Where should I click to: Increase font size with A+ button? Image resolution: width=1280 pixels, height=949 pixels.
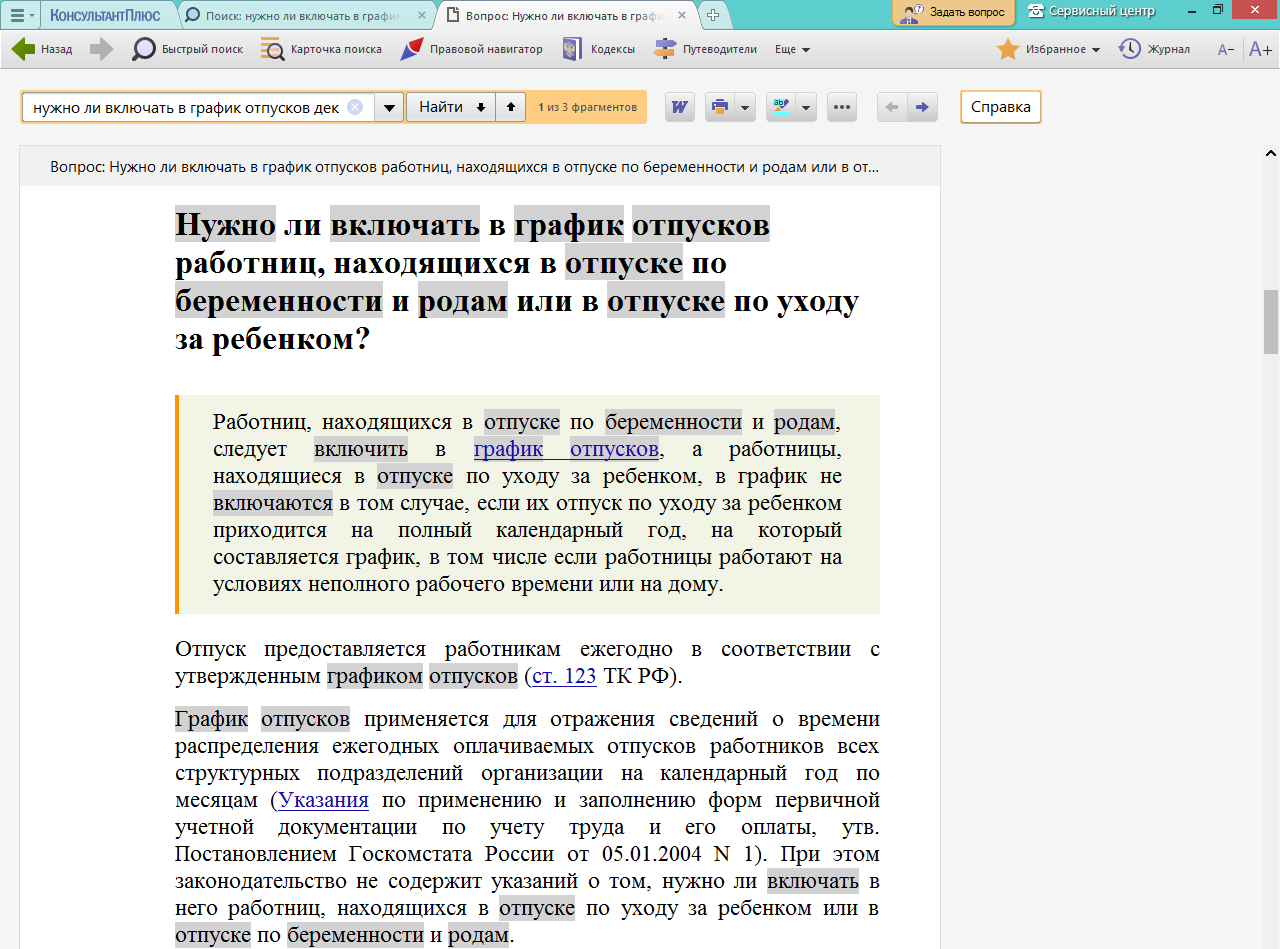1260,49
